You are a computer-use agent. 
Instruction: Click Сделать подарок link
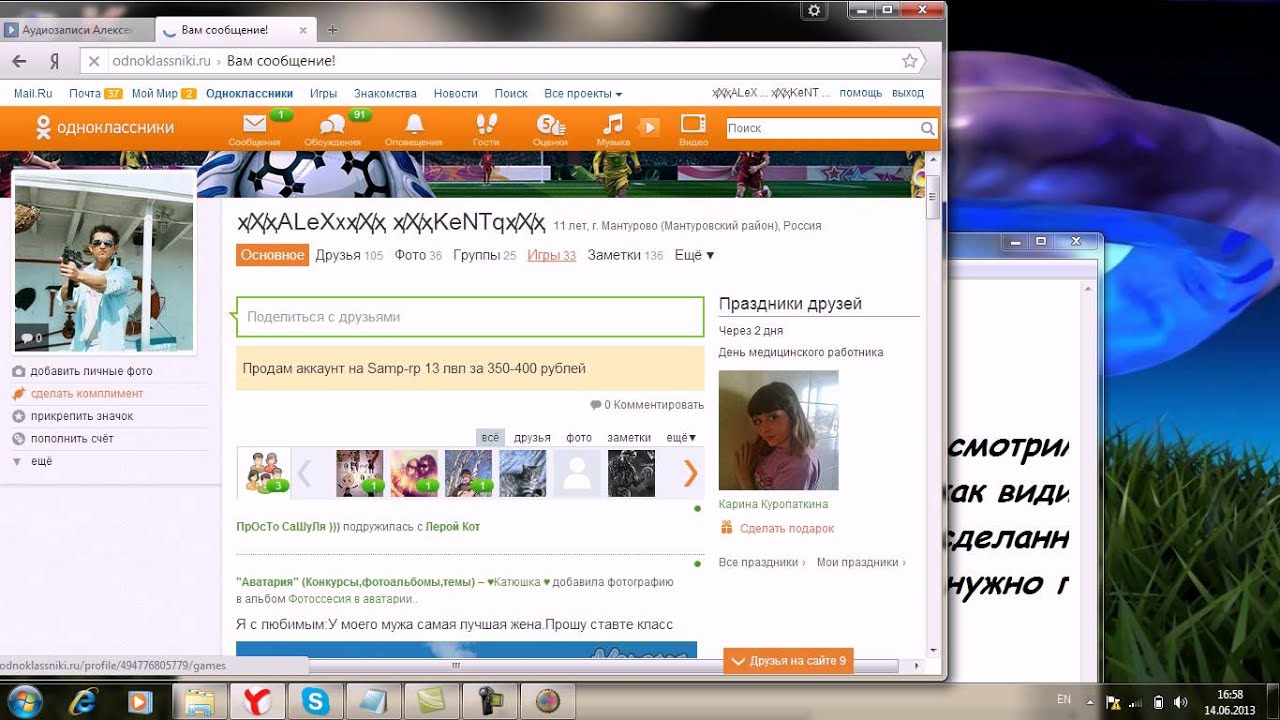click(787, 528)
